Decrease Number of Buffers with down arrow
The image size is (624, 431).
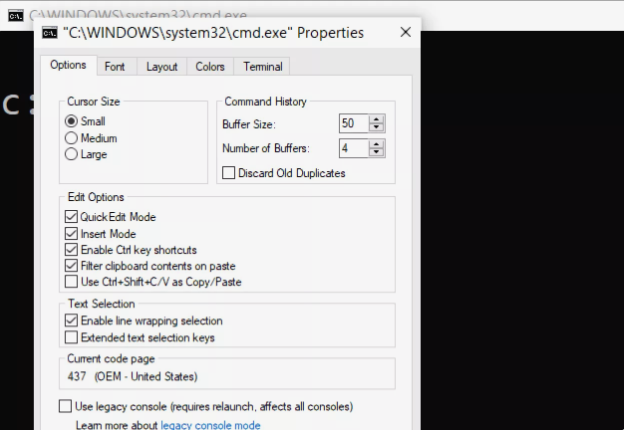(376, 152)
